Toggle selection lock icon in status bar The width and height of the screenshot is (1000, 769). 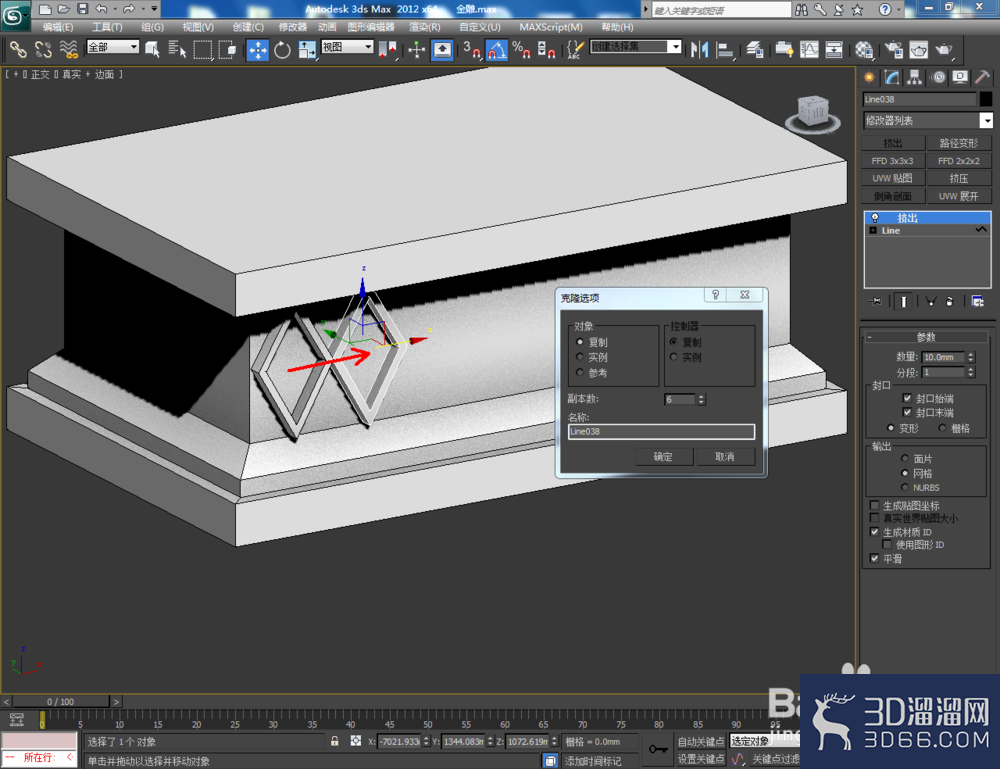click(334, 741)
